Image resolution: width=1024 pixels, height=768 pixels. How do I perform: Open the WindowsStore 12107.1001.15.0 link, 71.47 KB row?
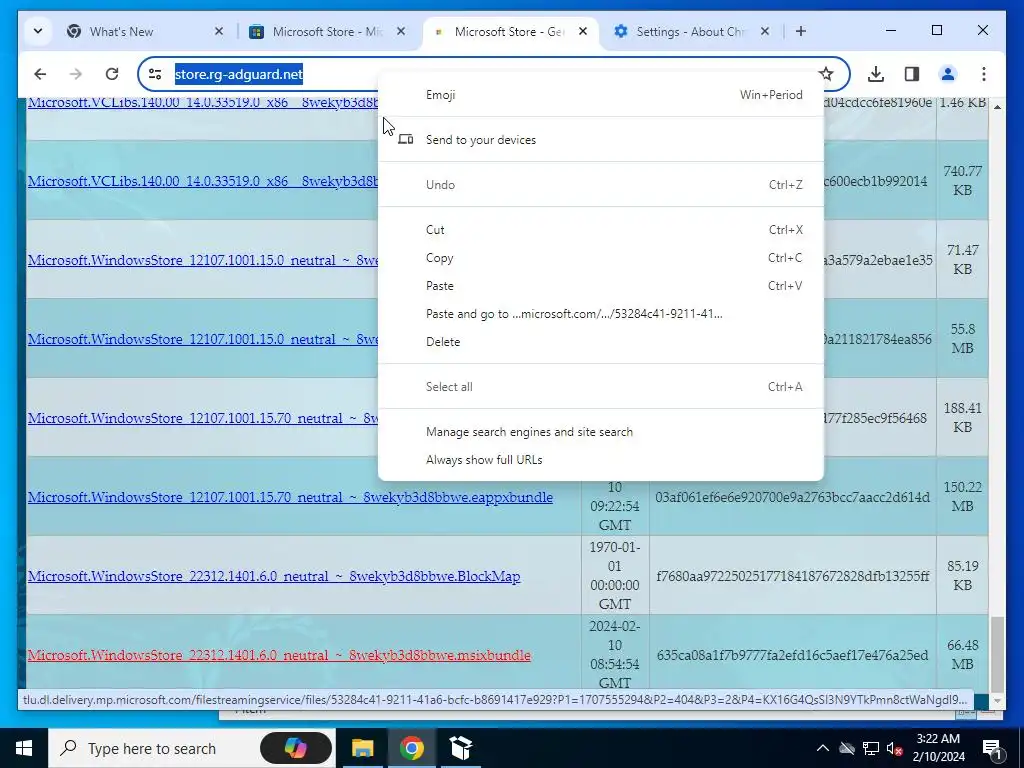[x=202, y=260]
